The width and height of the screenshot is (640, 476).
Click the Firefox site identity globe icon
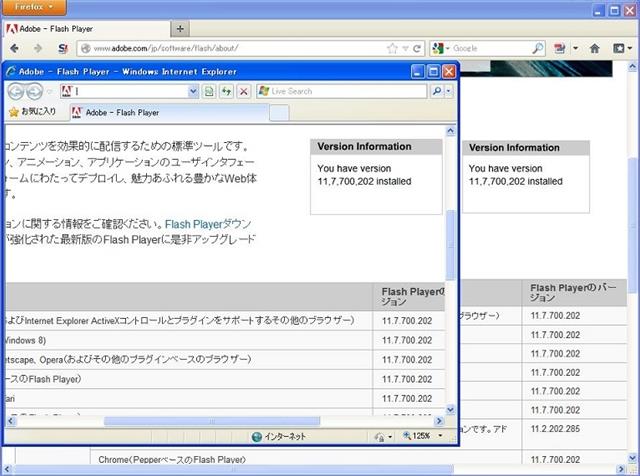pyautogui.click(x=85, y=49)
